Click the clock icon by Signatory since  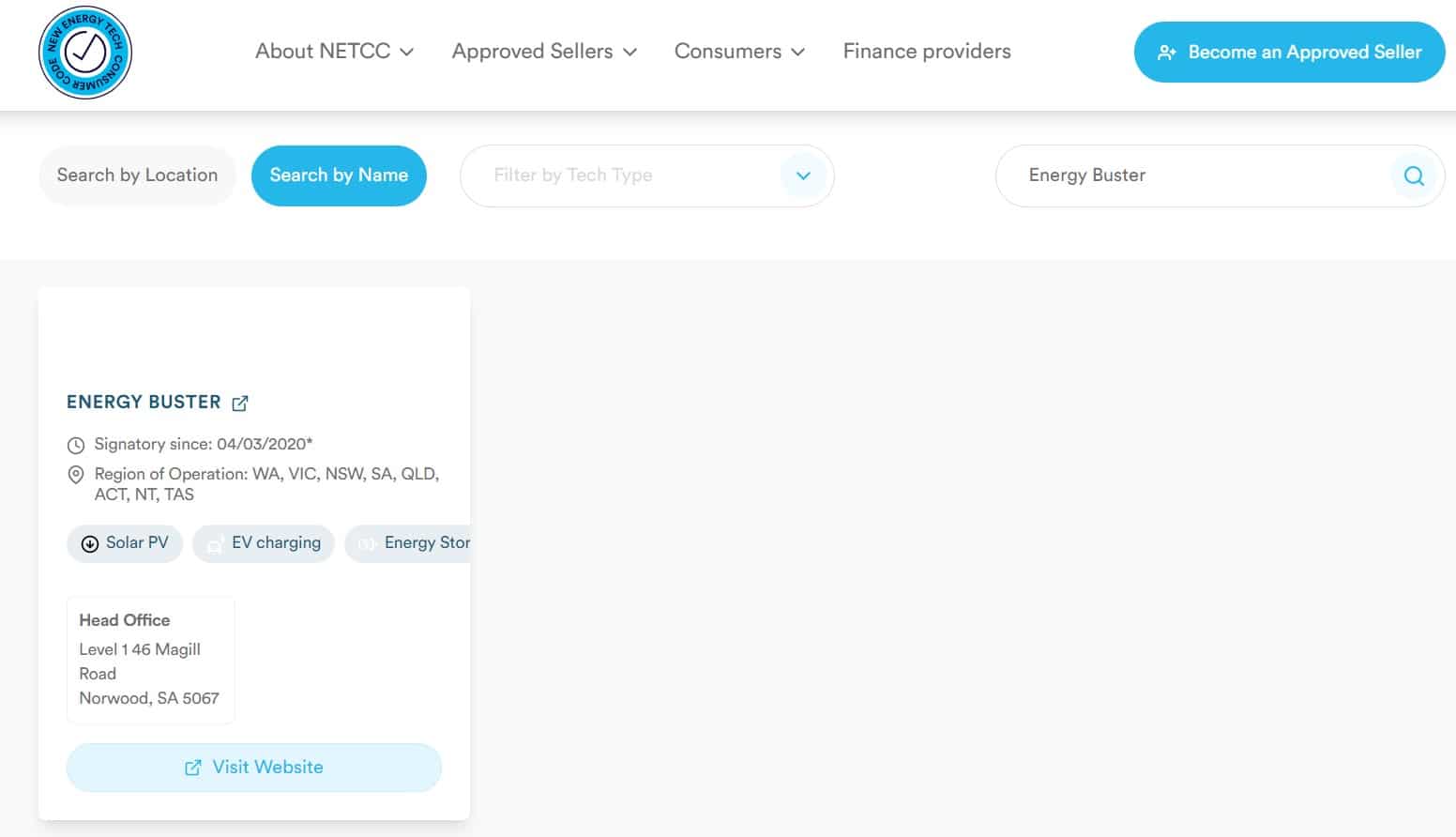pos(76,445)
